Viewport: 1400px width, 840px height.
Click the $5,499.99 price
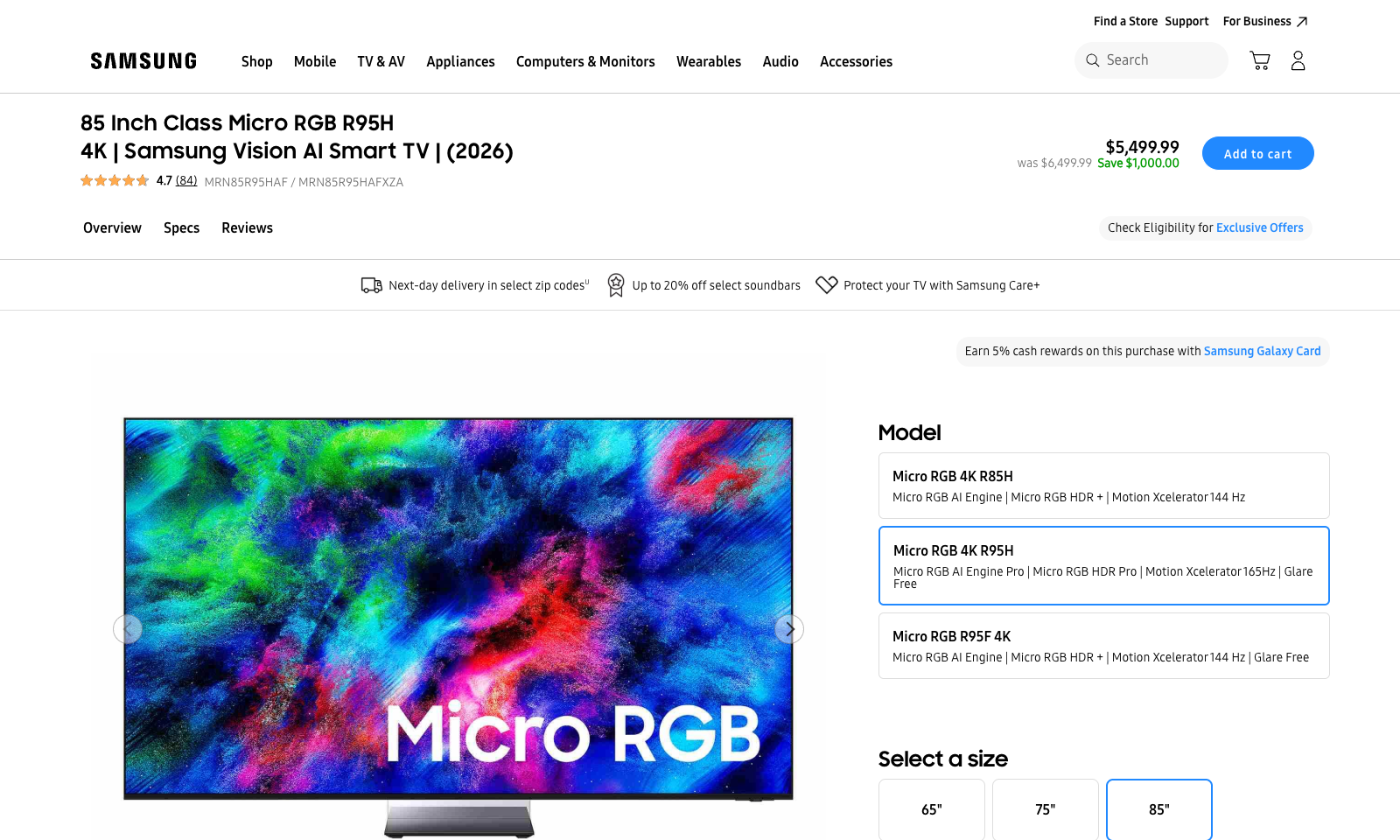1143,147
